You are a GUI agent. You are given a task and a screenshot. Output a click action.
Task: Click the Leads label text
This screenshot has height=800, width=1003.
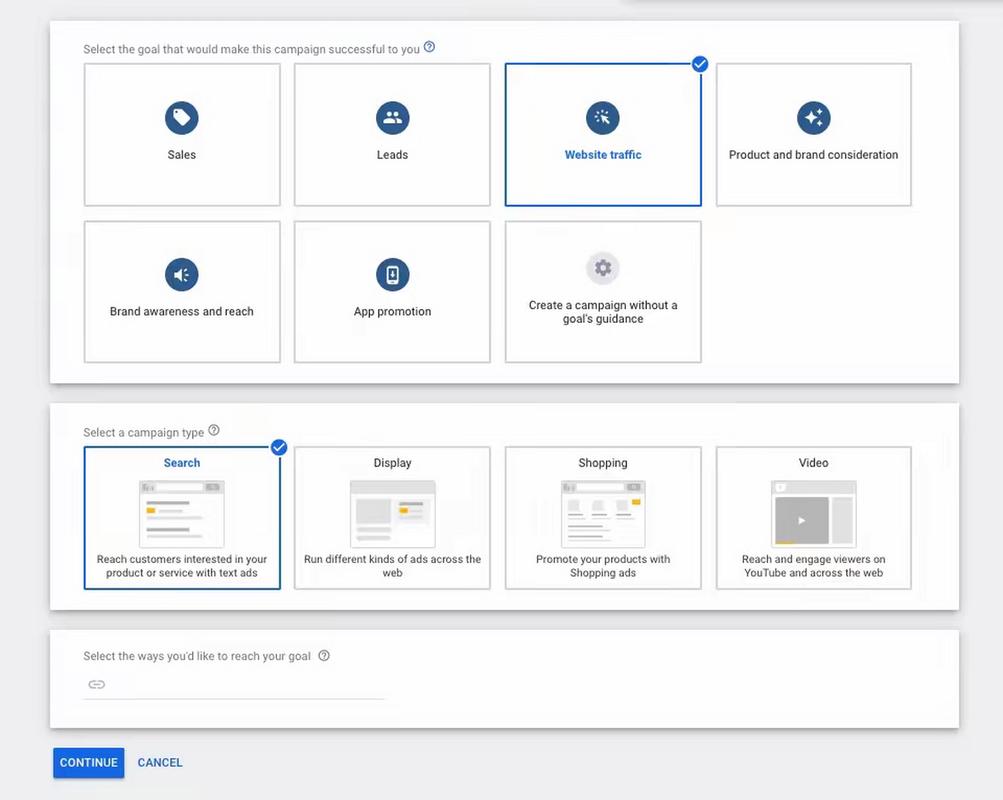392,155
